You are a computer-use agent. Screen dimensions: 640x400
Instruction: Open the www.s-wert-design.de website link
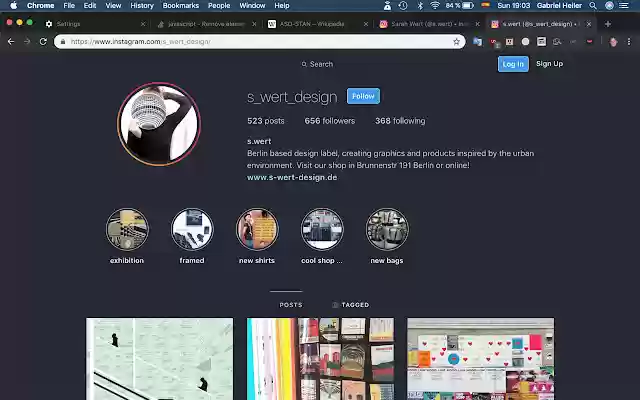(x=292, y=178)
